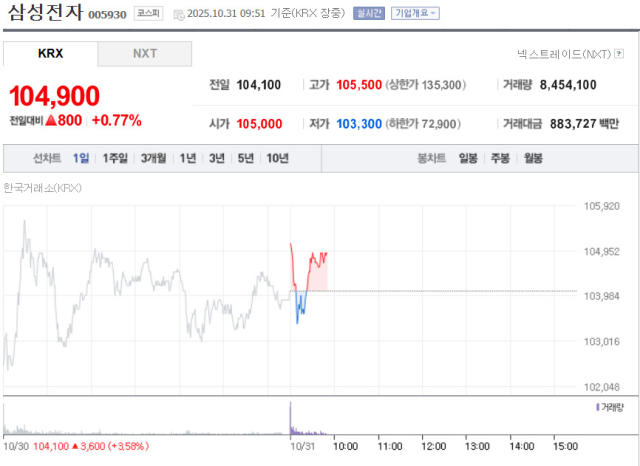Click the help icon next to 넥스트레이드(NXT)
Viewport: 640px width, 466px height.
pyautogui.click(x=630, y=53)
